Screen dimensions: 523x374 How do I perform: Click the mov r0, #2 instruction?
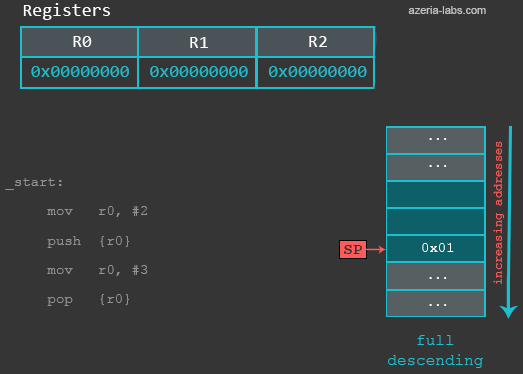97,211
